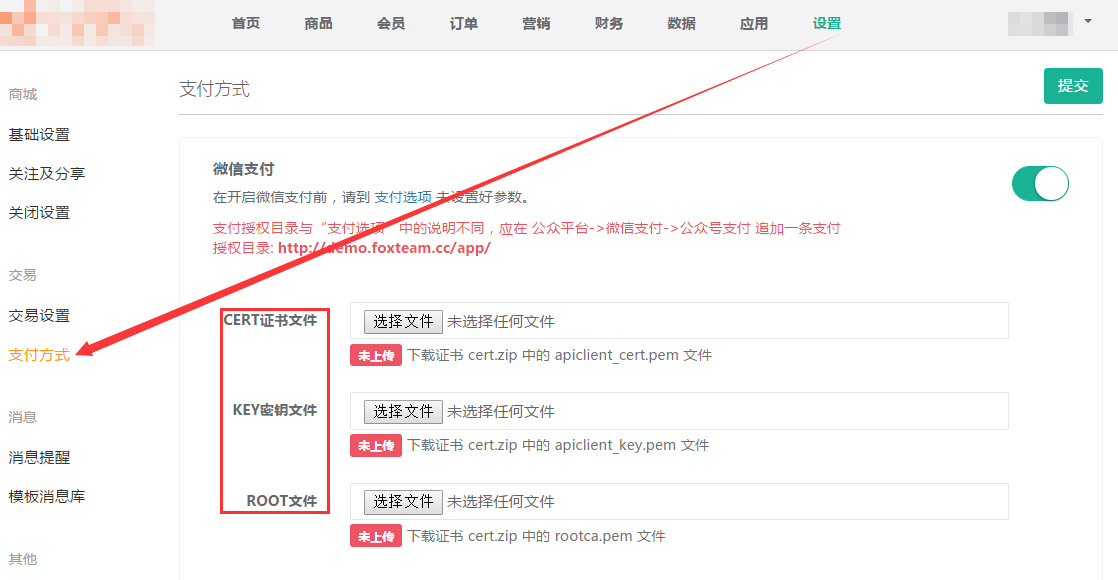Go to the 商品 menu
Screen dimensions: 1118x580
point(318,23)
